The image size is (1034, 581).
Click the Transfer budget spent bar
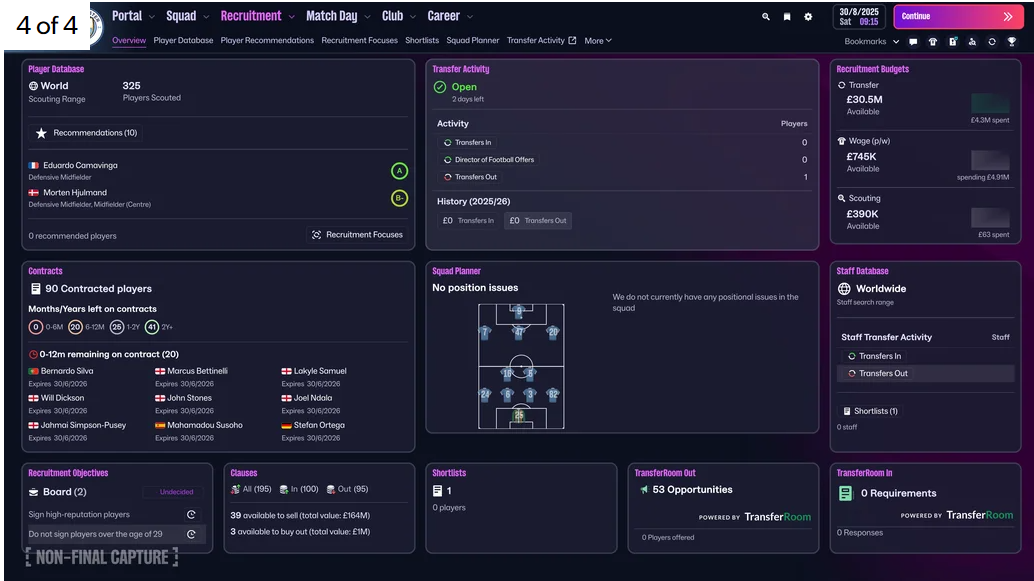[x=990, y=104]
